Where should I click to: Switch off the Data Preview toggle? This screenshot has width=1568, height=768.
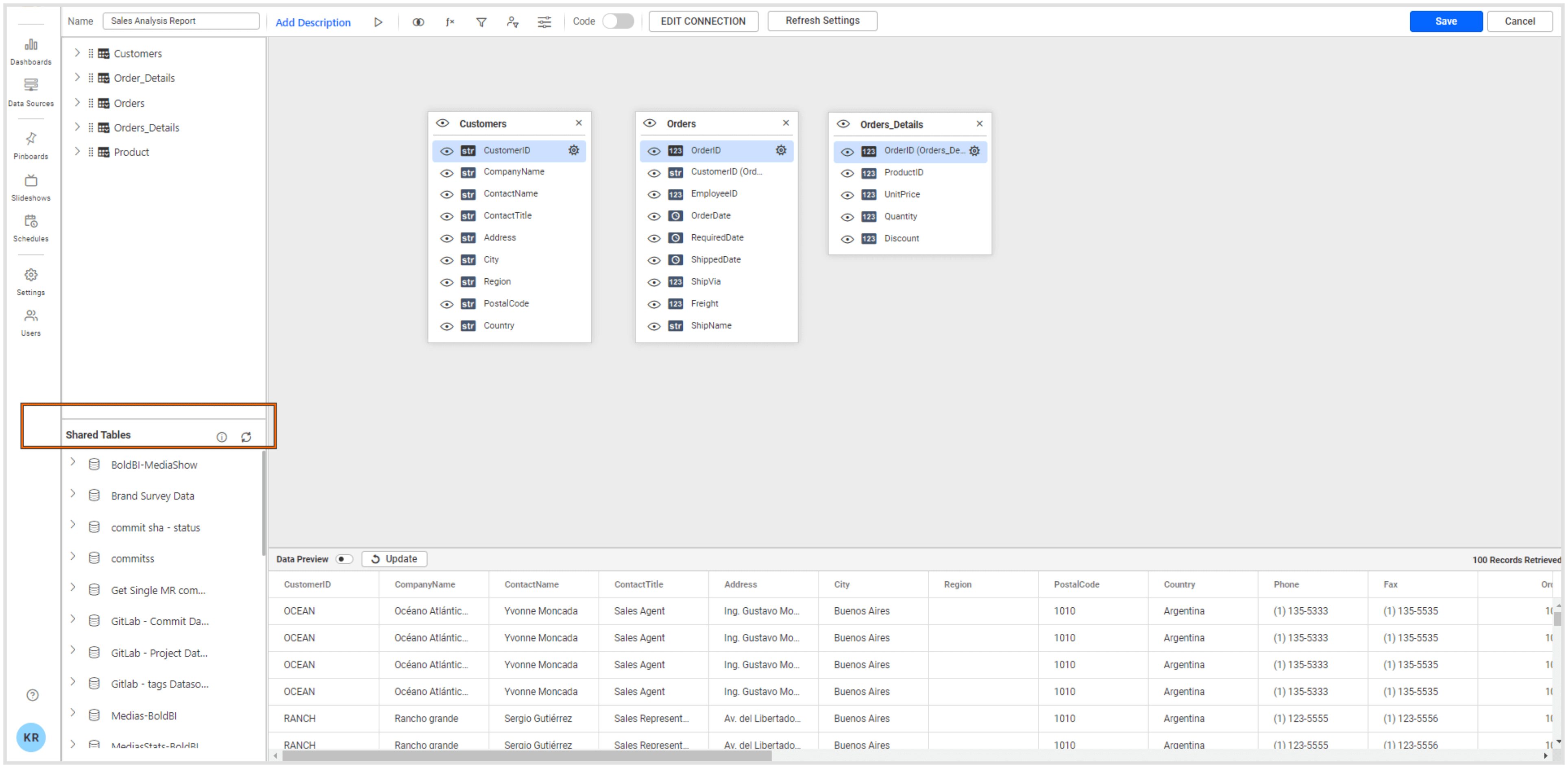coord(344,559)
